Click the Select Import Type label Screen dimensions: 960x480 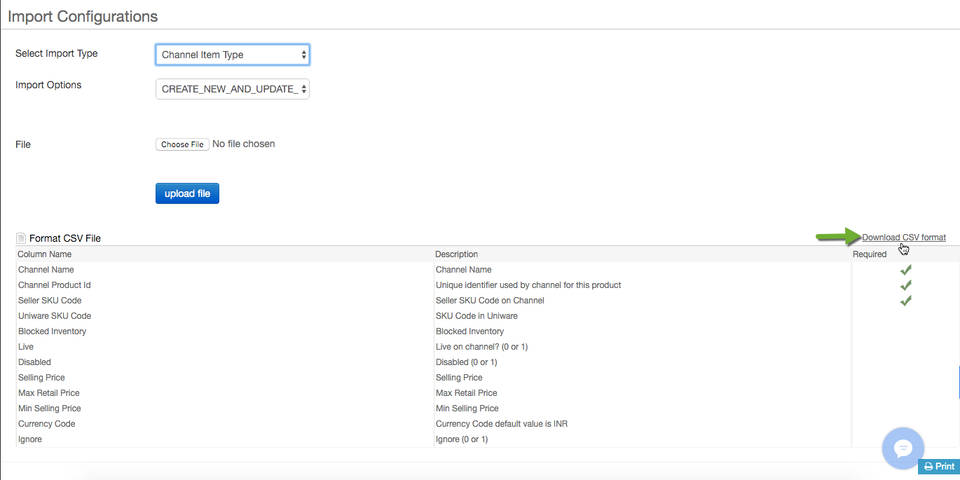[56, 53]
